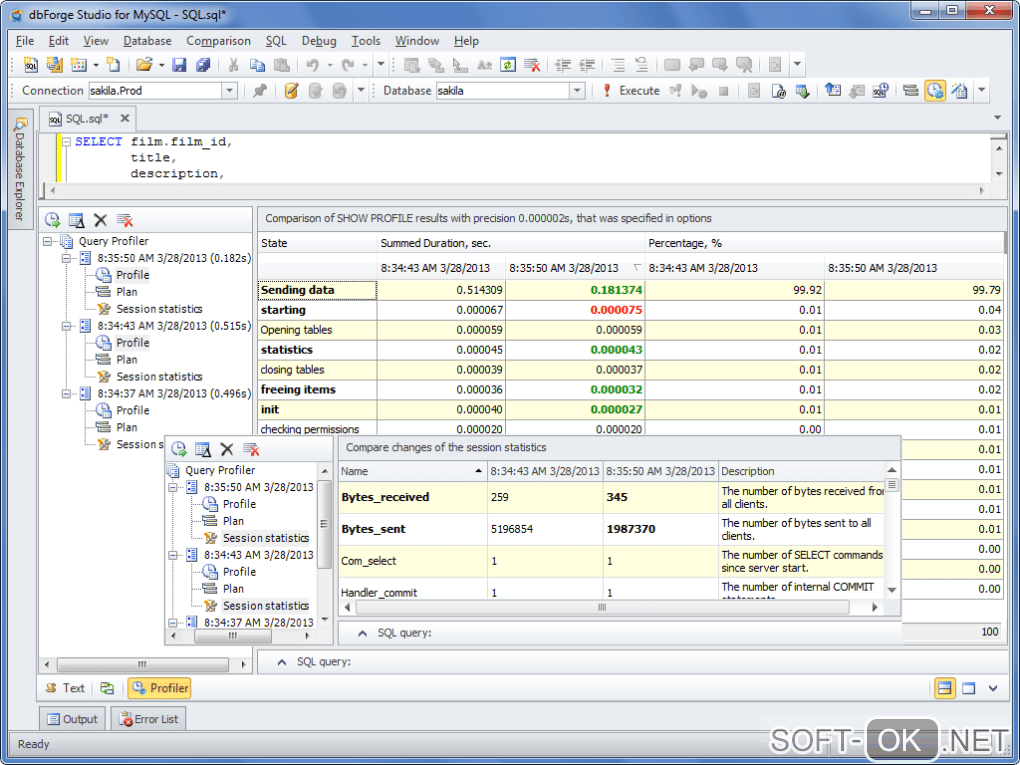
Task: Click the clear profiling results icon in popup
Action: [251, 450]
